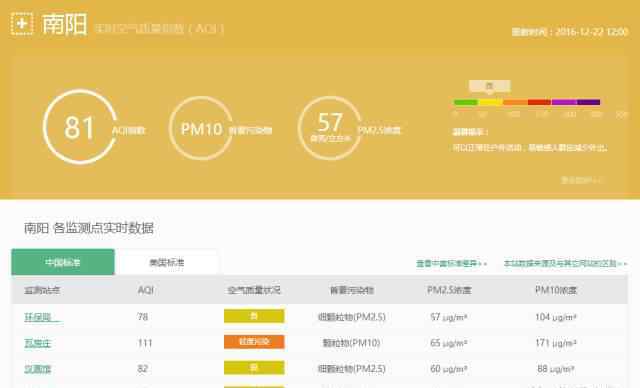The width and height of the screenshot is (640, 388).
Task: Click the orange 轻度污染 badge
Action: pos(254,342)
